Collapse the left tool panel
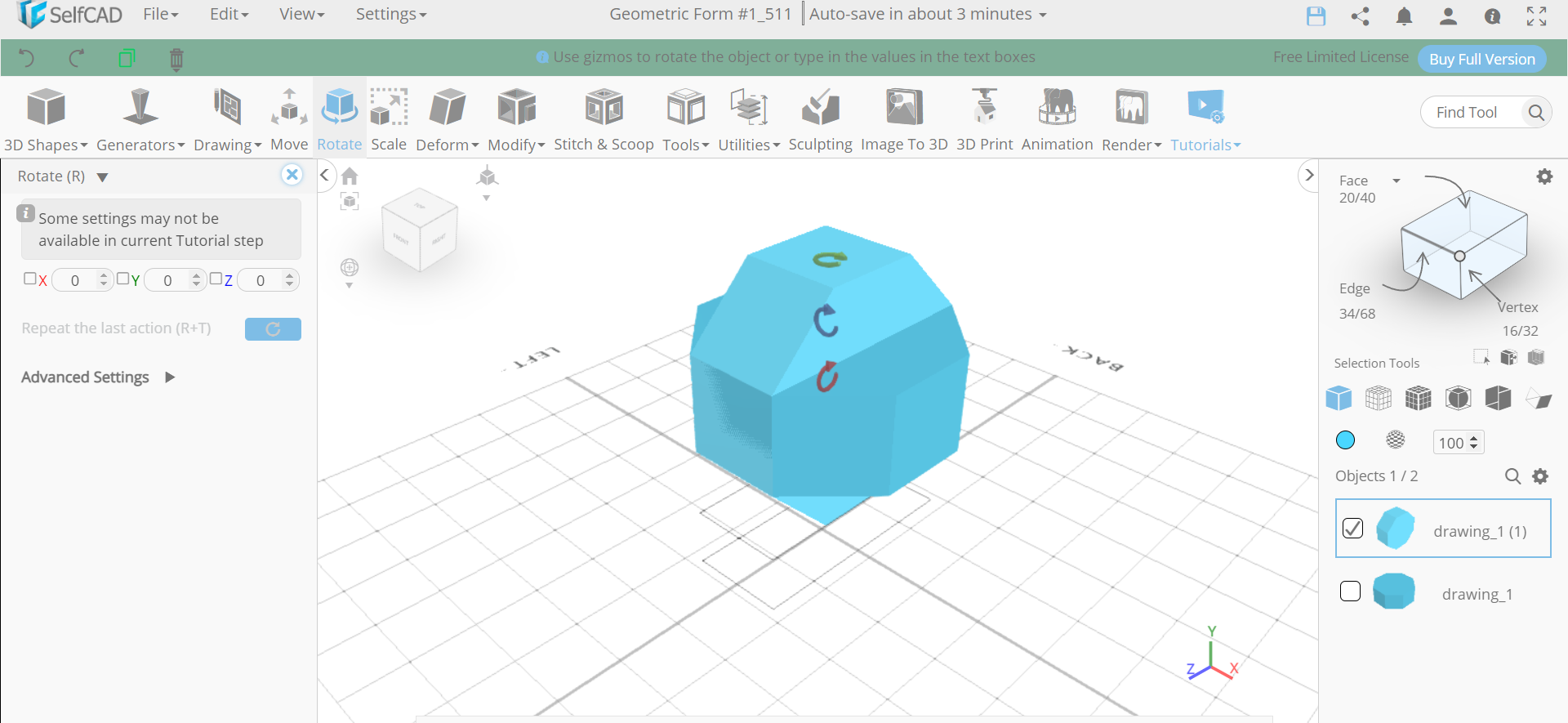 coord(324,175)
